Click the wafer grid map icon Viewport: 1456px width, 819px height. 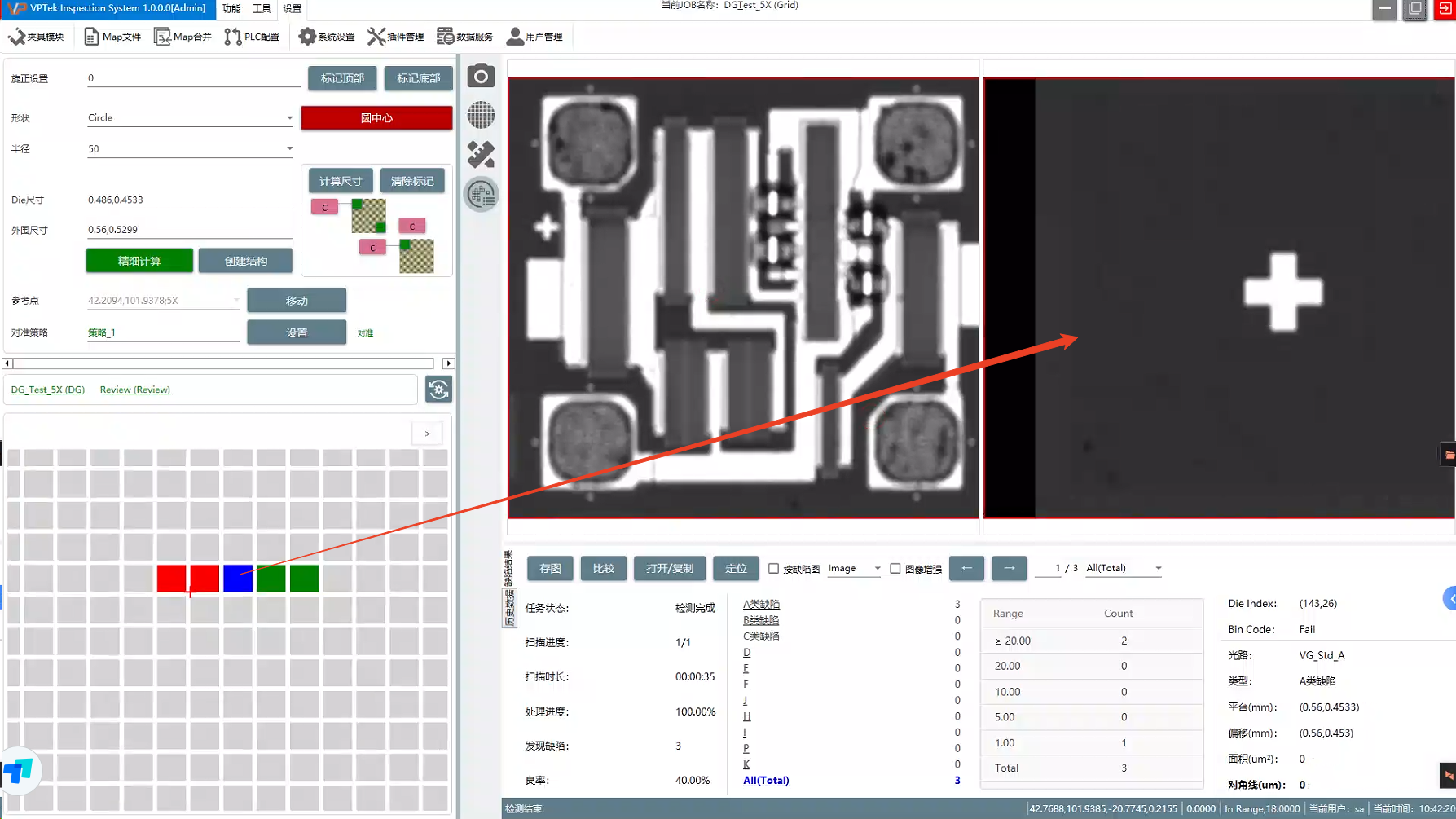481,115
